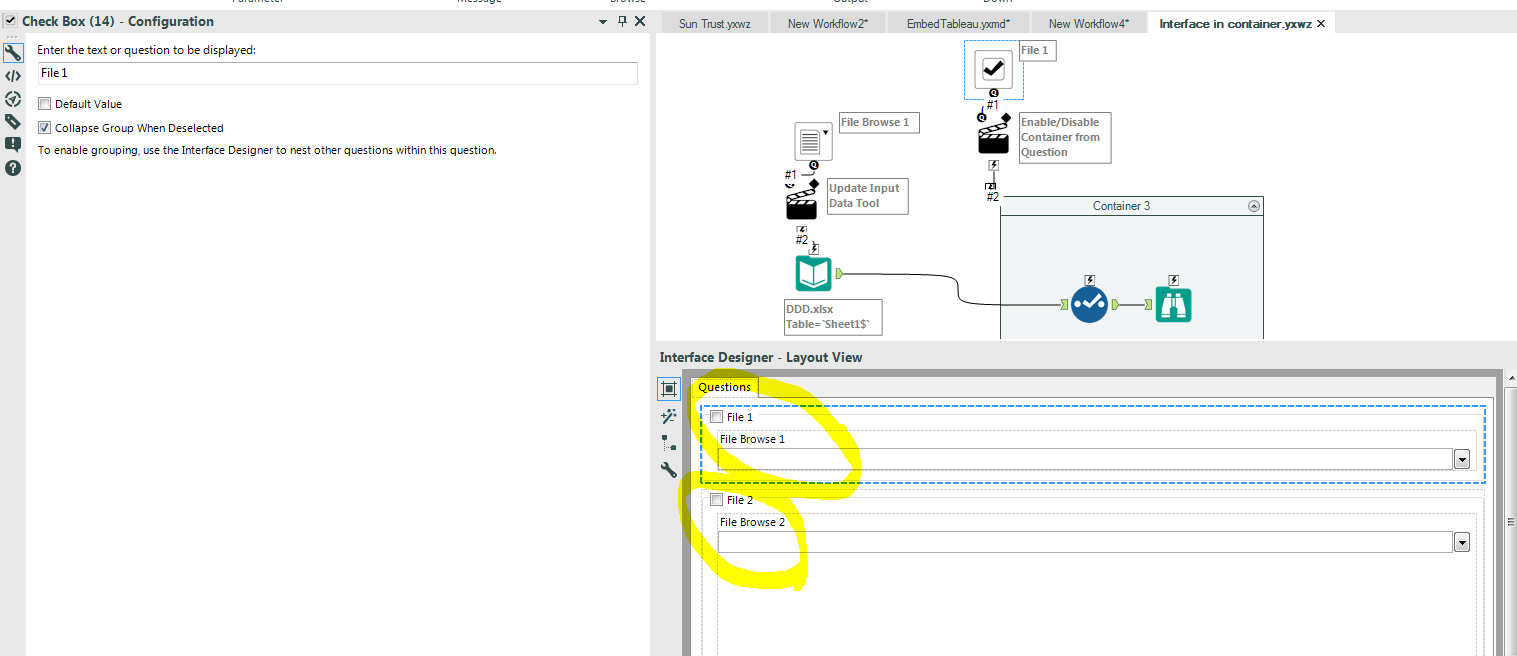Click the text question input field showing File 1
Screen dimensions: 1517x656
point(337,72)
